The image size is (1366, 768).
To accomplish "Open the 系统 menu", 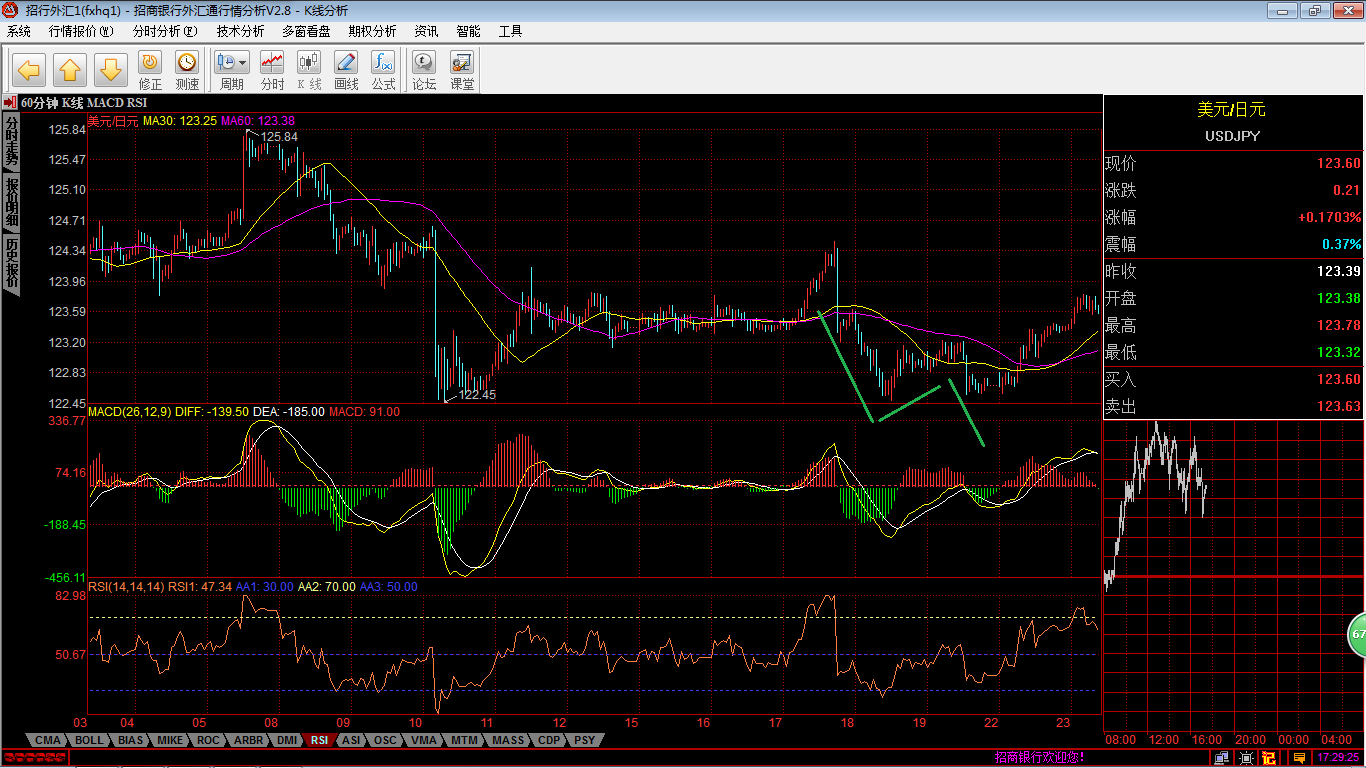I will coord(19,31).
